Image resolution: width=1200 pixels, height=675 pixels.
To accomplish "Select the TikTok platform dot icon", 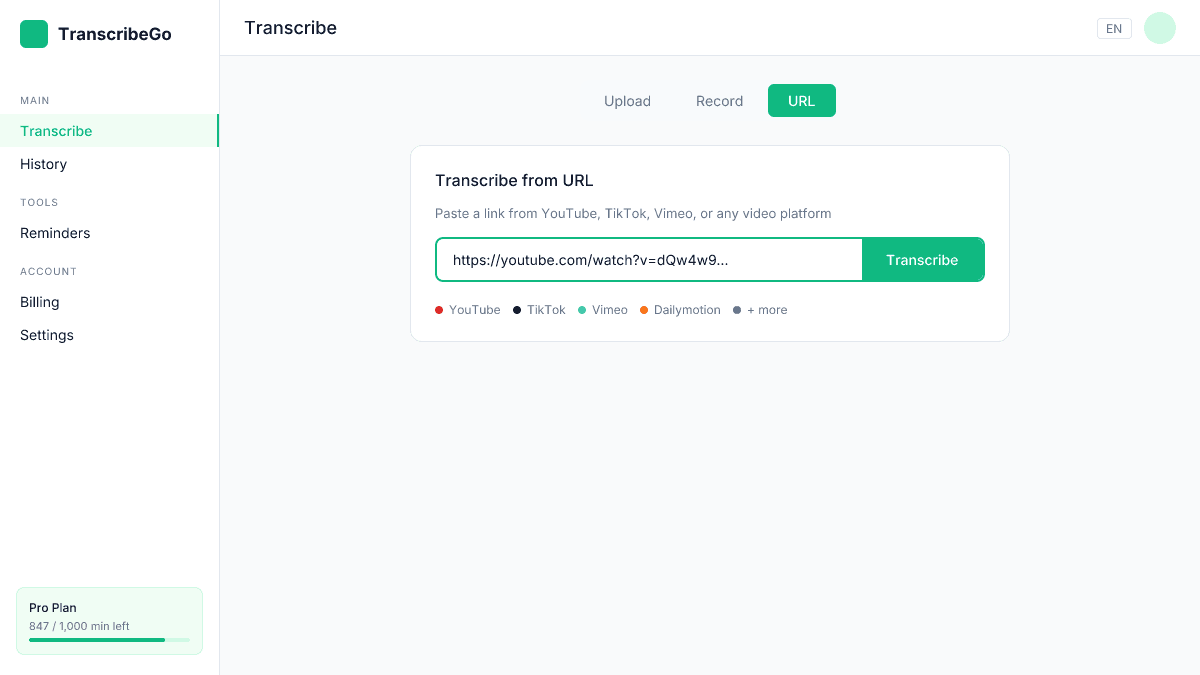I will click(515, 310).
